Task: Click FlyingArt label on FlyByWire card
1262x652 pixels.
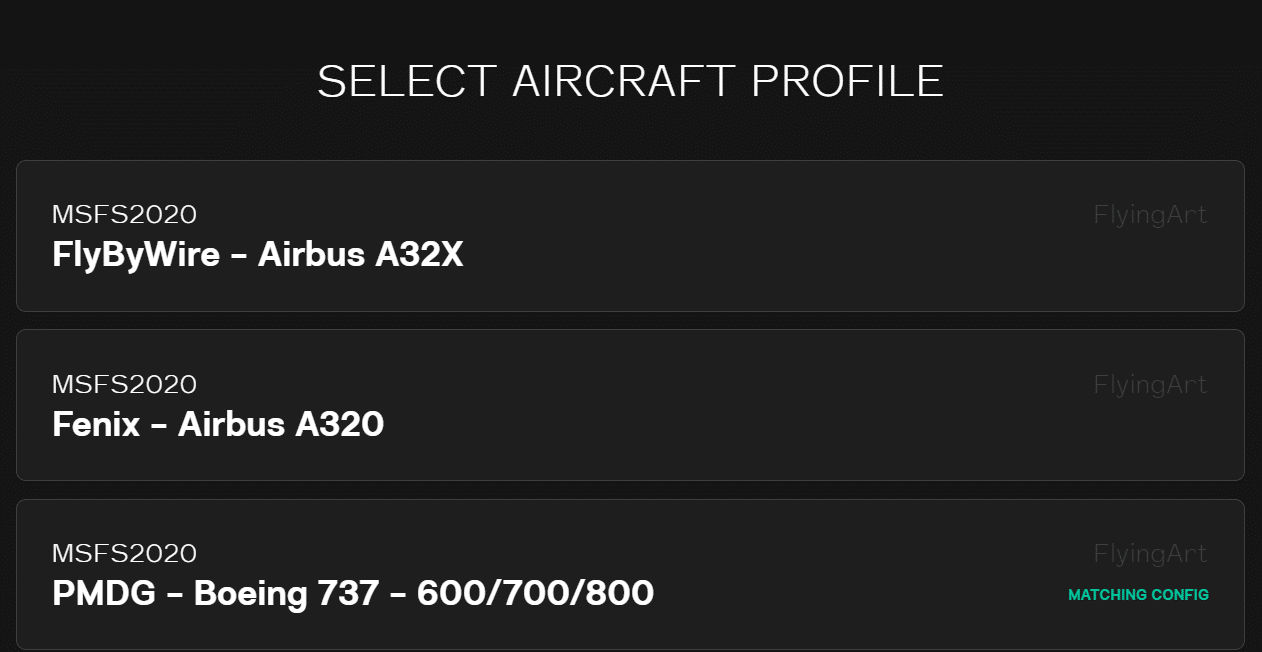Action: coord(1150,215)
